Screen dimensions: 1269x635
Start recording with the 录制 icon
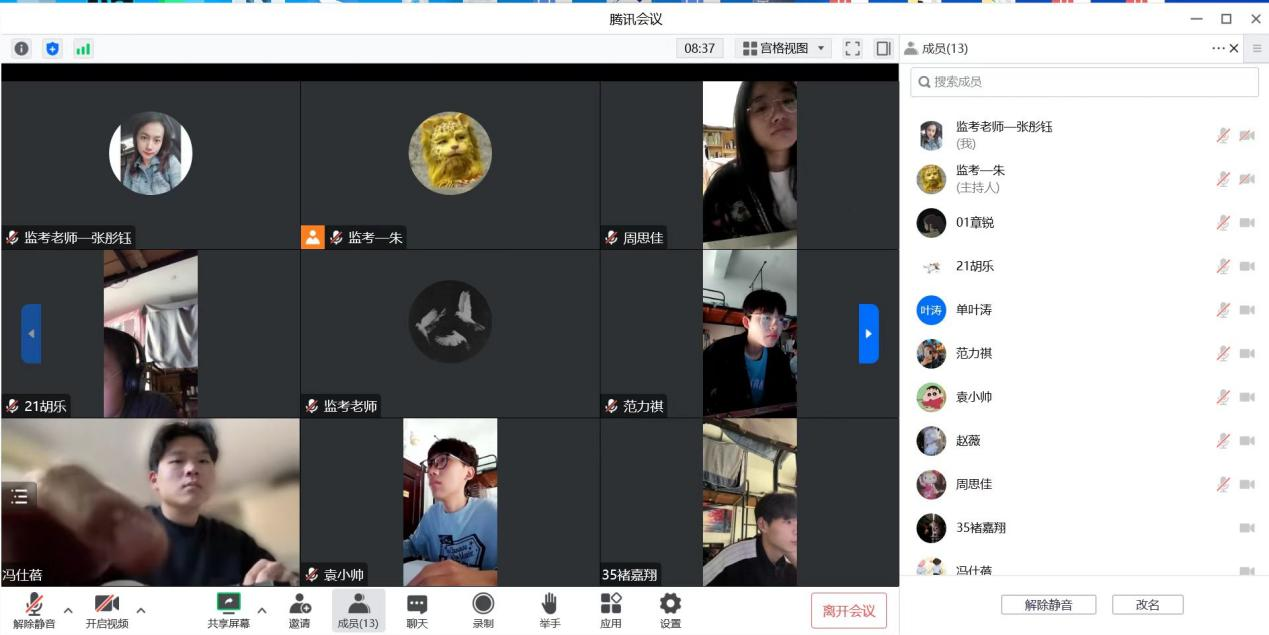[x=483, y=610]
